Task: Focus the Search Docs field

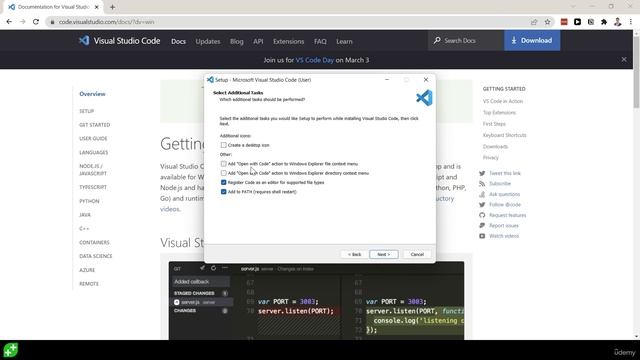Action: click(x=466, y=40)
